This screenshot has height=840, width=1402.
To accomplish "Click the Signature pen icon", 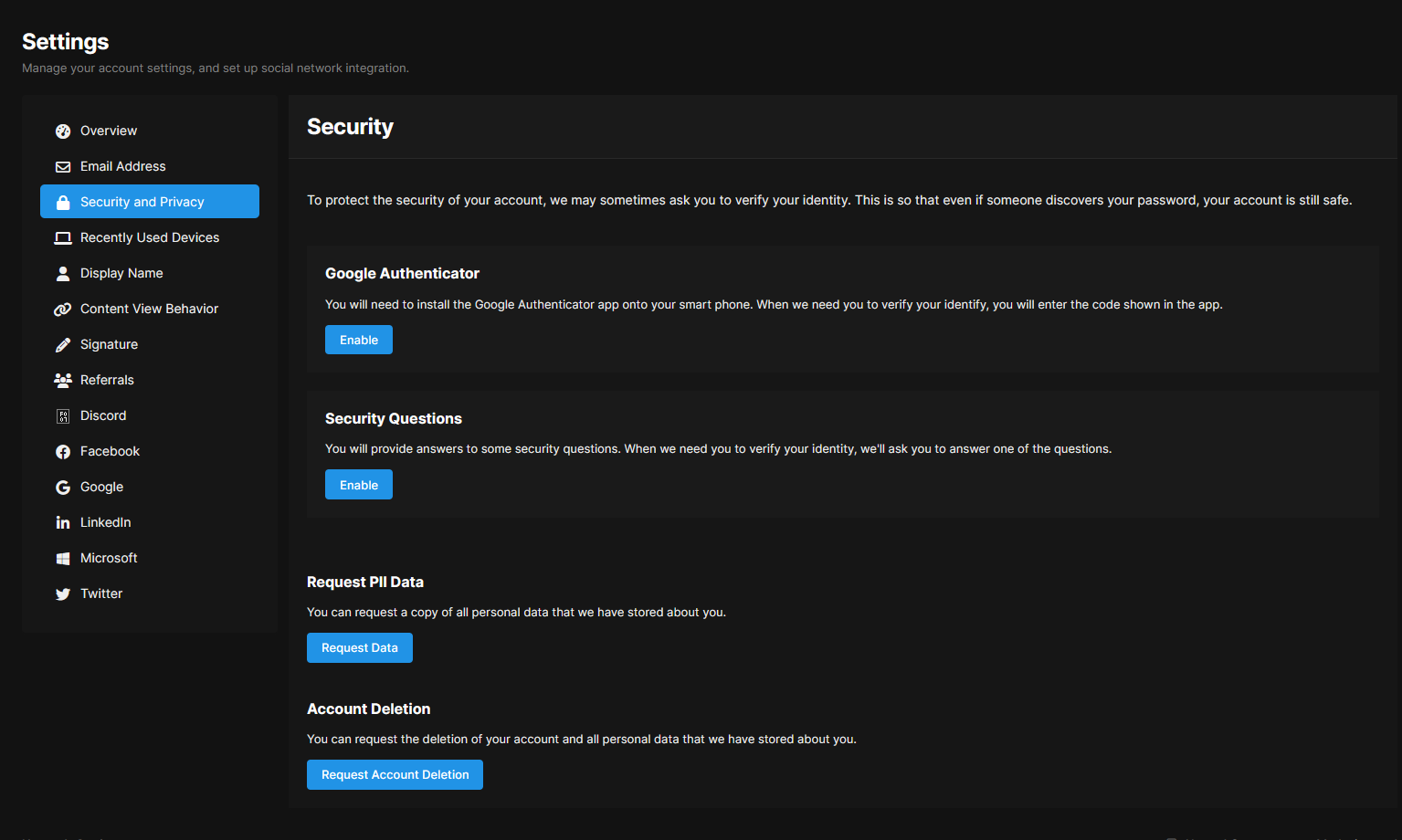I will pyautogui.click(x=63, y=345).
